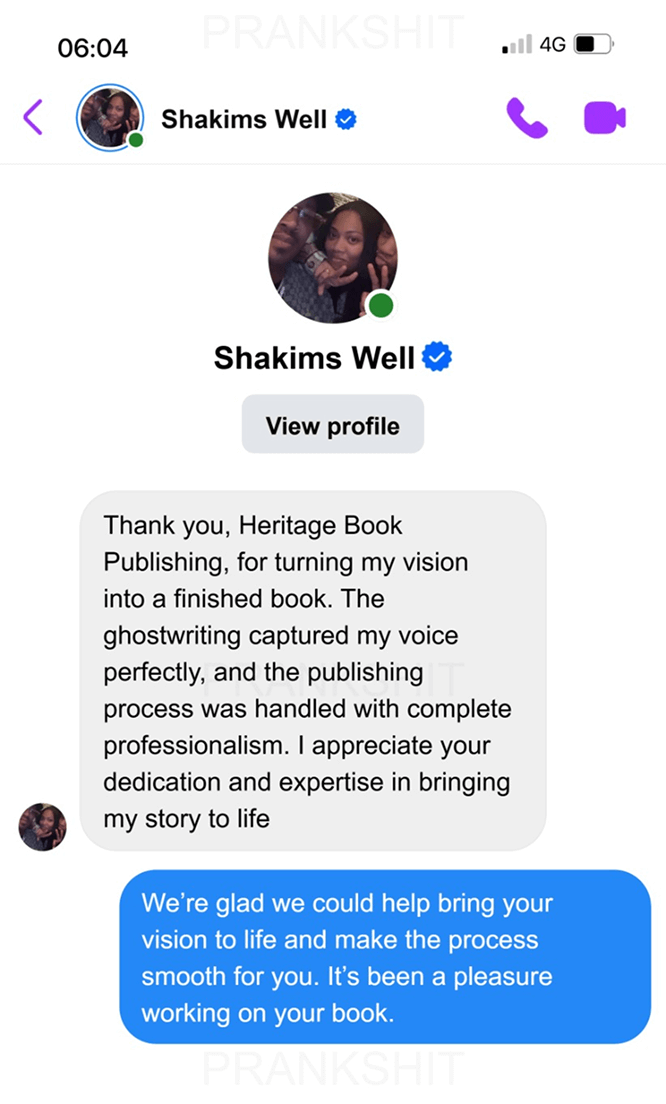Start a voice call with Shakims Well

[x=527, y=118]
